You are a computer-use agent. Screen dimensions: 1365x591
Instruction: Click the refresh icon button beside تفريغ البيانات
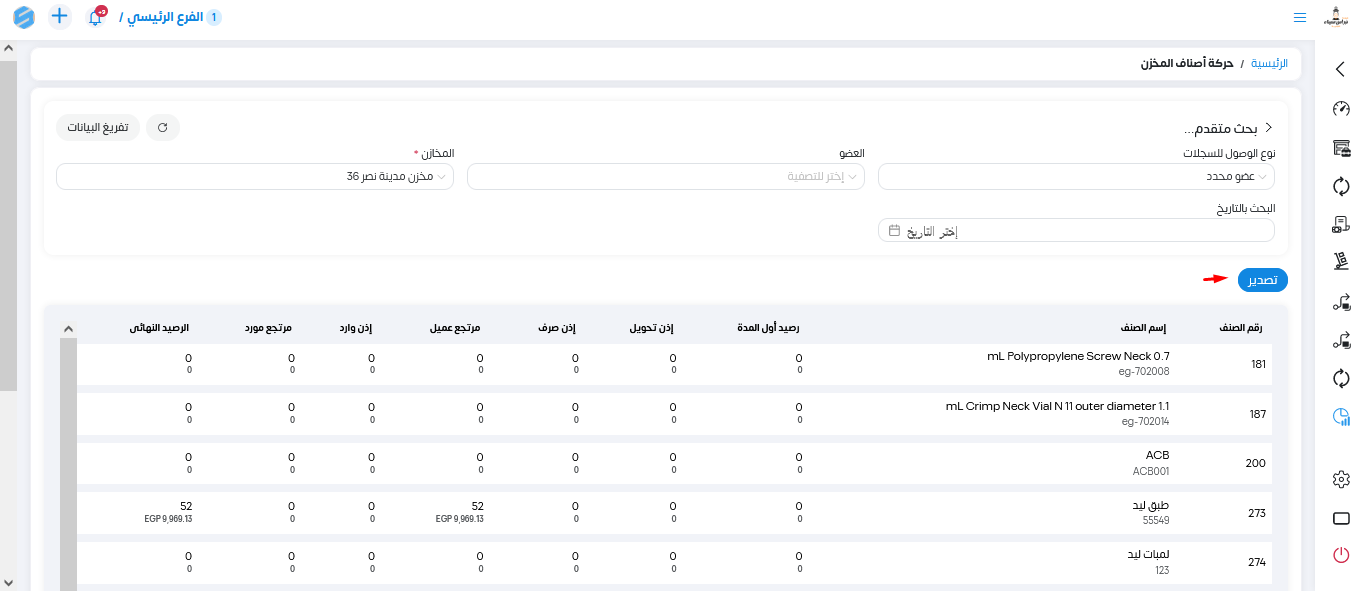(x=163, y=127)
